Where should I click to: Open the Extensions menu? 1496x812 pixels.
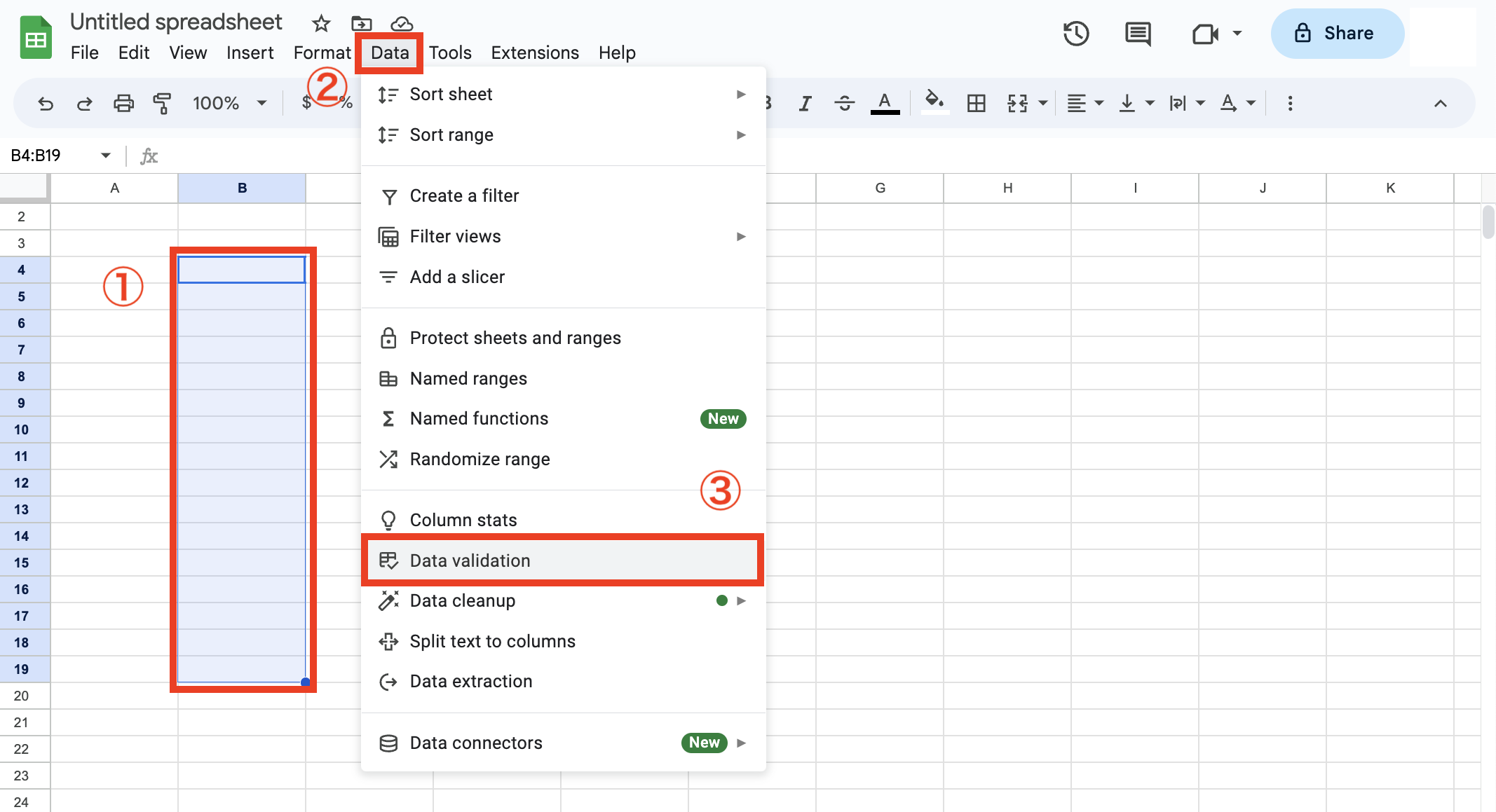(x=534, y=53)
